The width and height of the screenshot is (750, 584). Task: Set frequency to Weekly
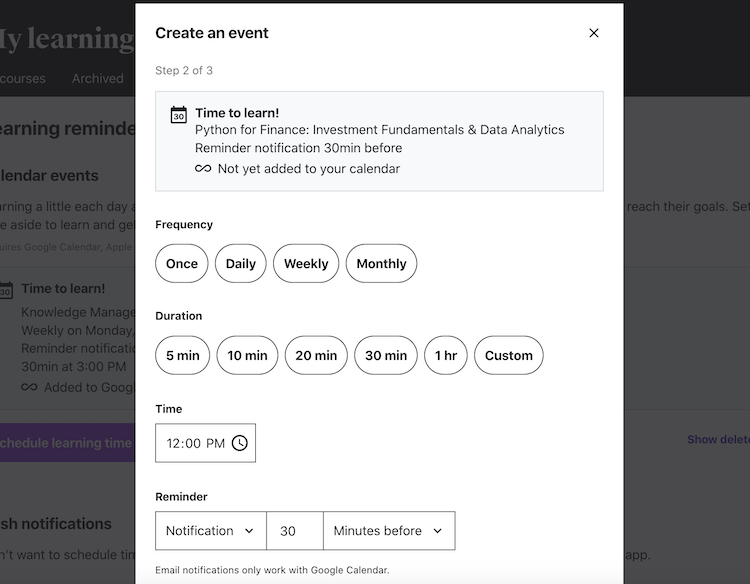tap(306, 264)
